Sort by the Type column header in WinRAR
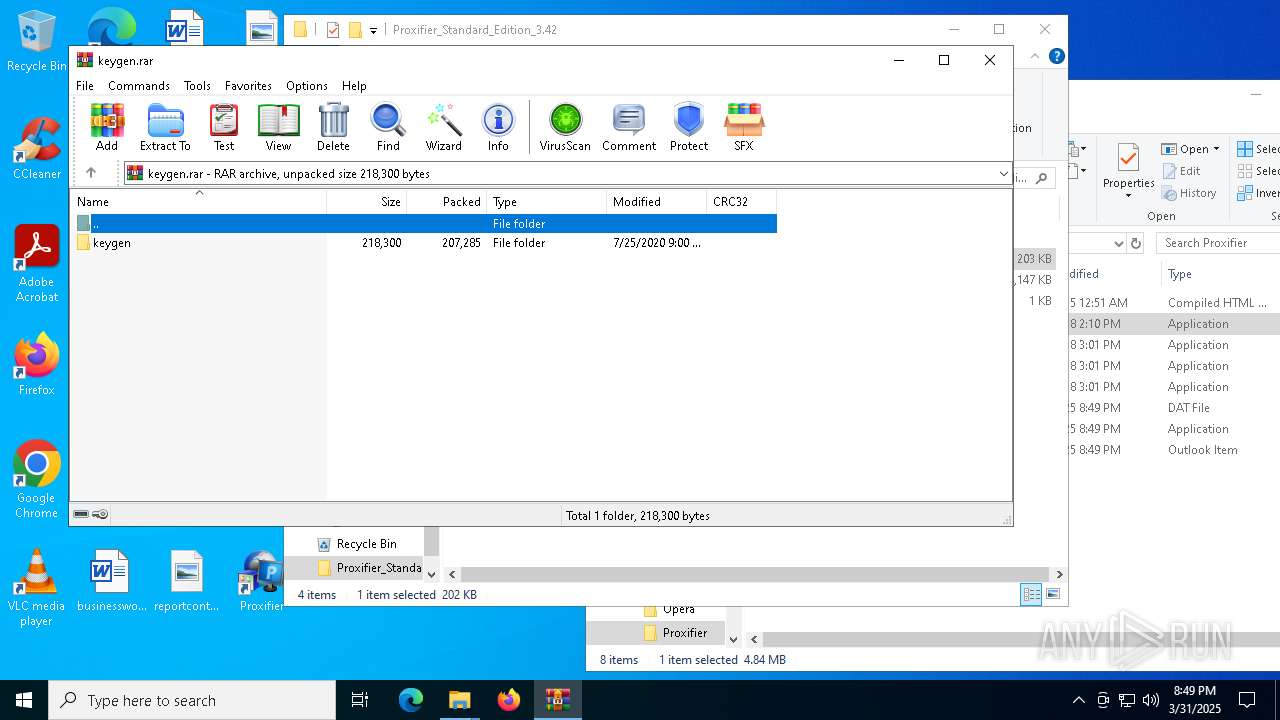The height and width of the screenshot is (720, 1280). click(547, 202)
